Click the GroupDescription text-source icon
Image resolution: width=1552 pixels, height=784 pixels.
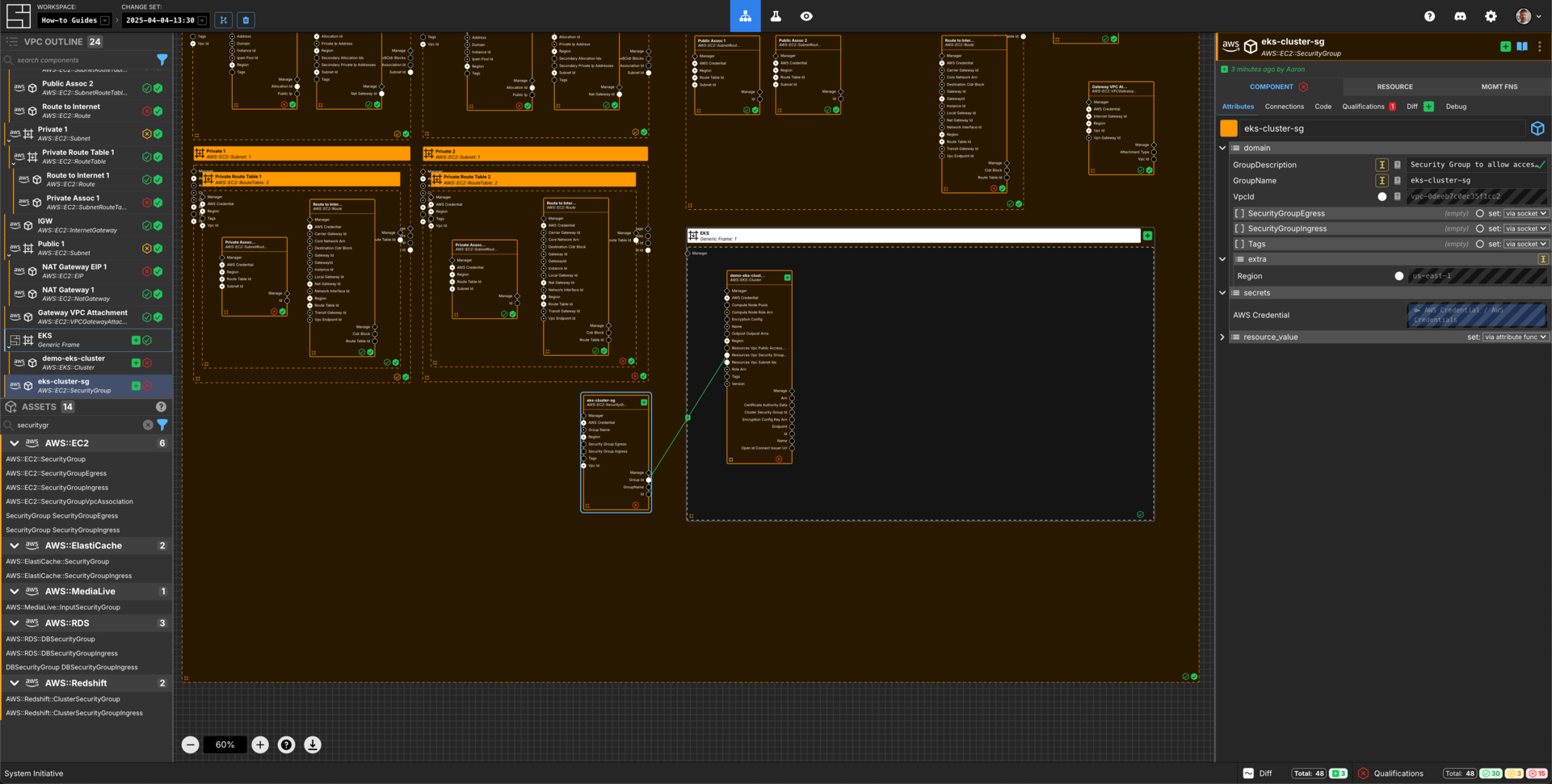pos(1382,165)
